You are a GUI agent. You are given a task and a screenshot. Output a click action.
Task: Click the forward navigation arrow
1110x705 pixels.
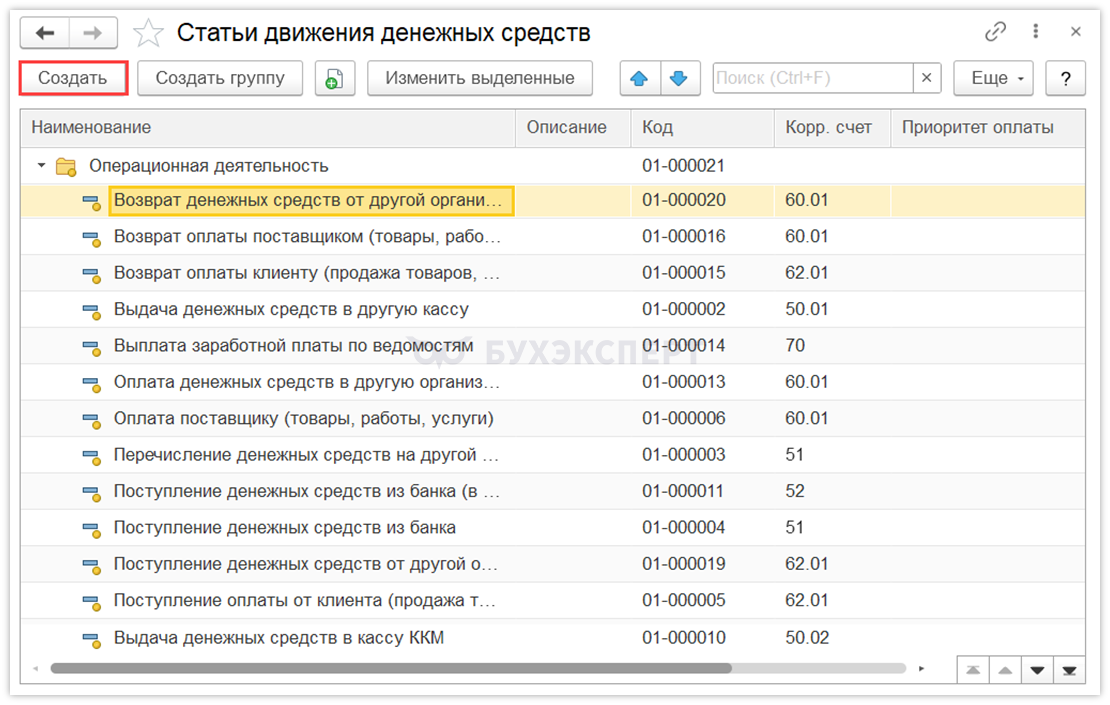click(92, 33)
